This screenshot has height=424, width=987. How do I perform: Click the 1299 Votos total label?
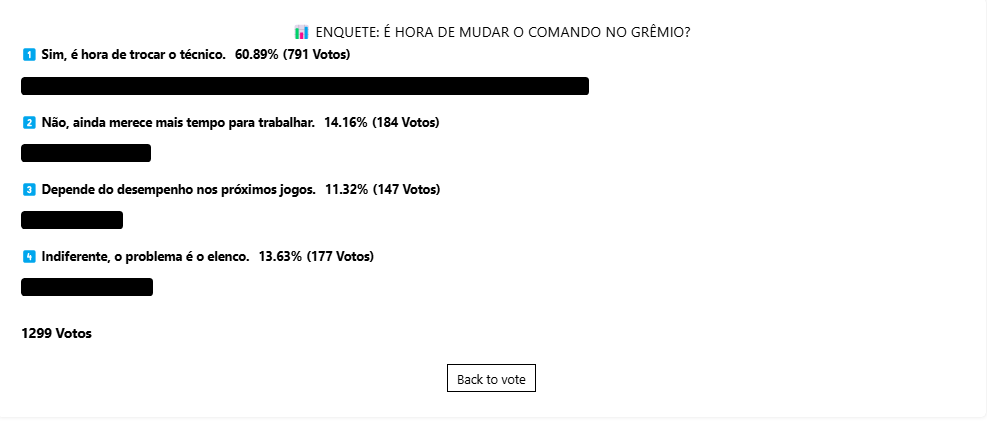point(57,333)
